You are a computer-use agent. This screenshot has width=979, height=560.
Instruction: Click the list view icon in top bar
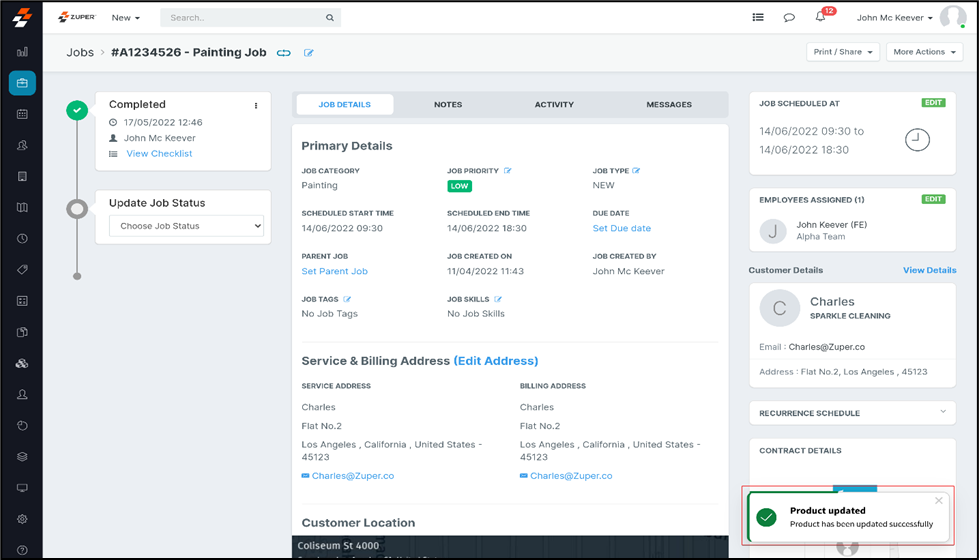[758, 18]
